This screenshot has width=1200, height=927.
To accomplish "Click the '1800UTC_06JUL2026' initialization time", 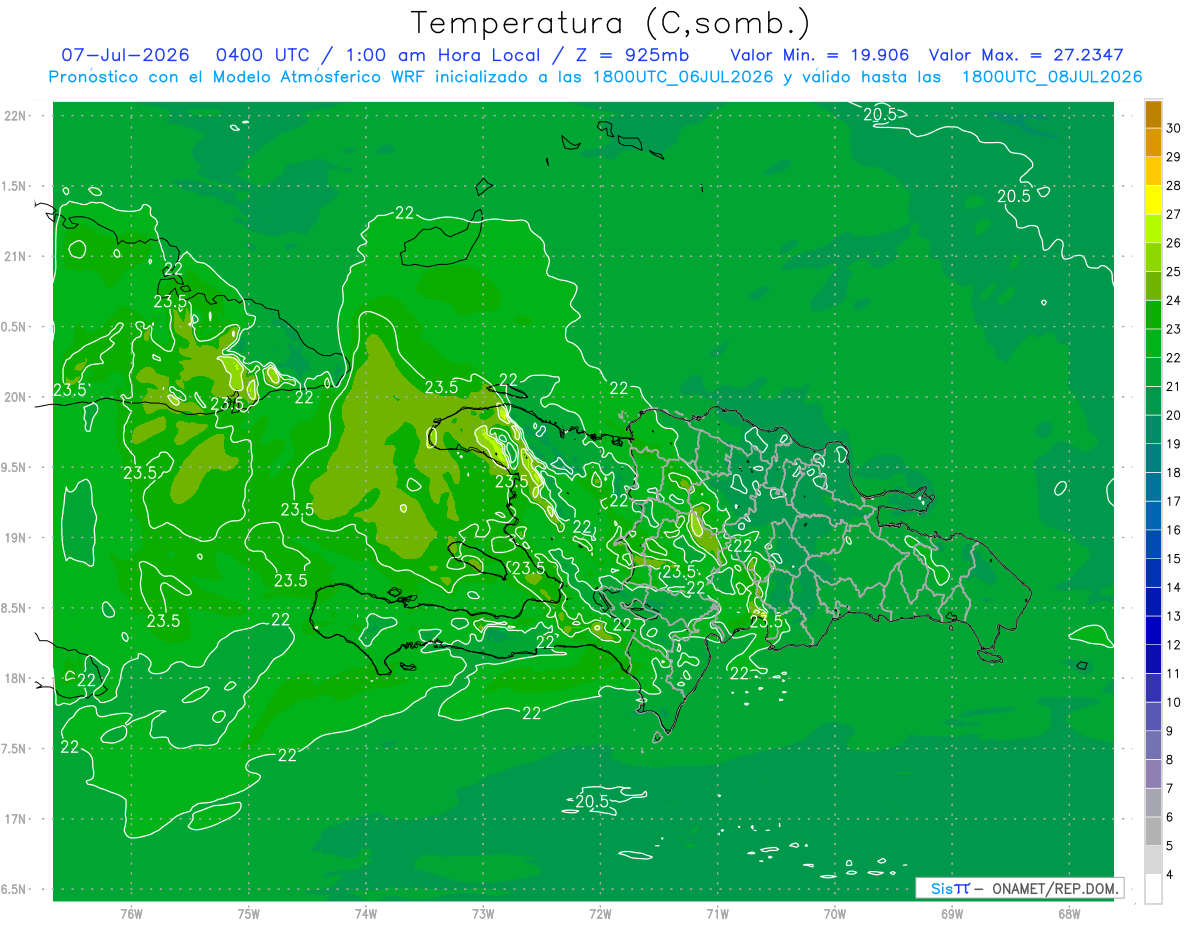I will (682, 77).
